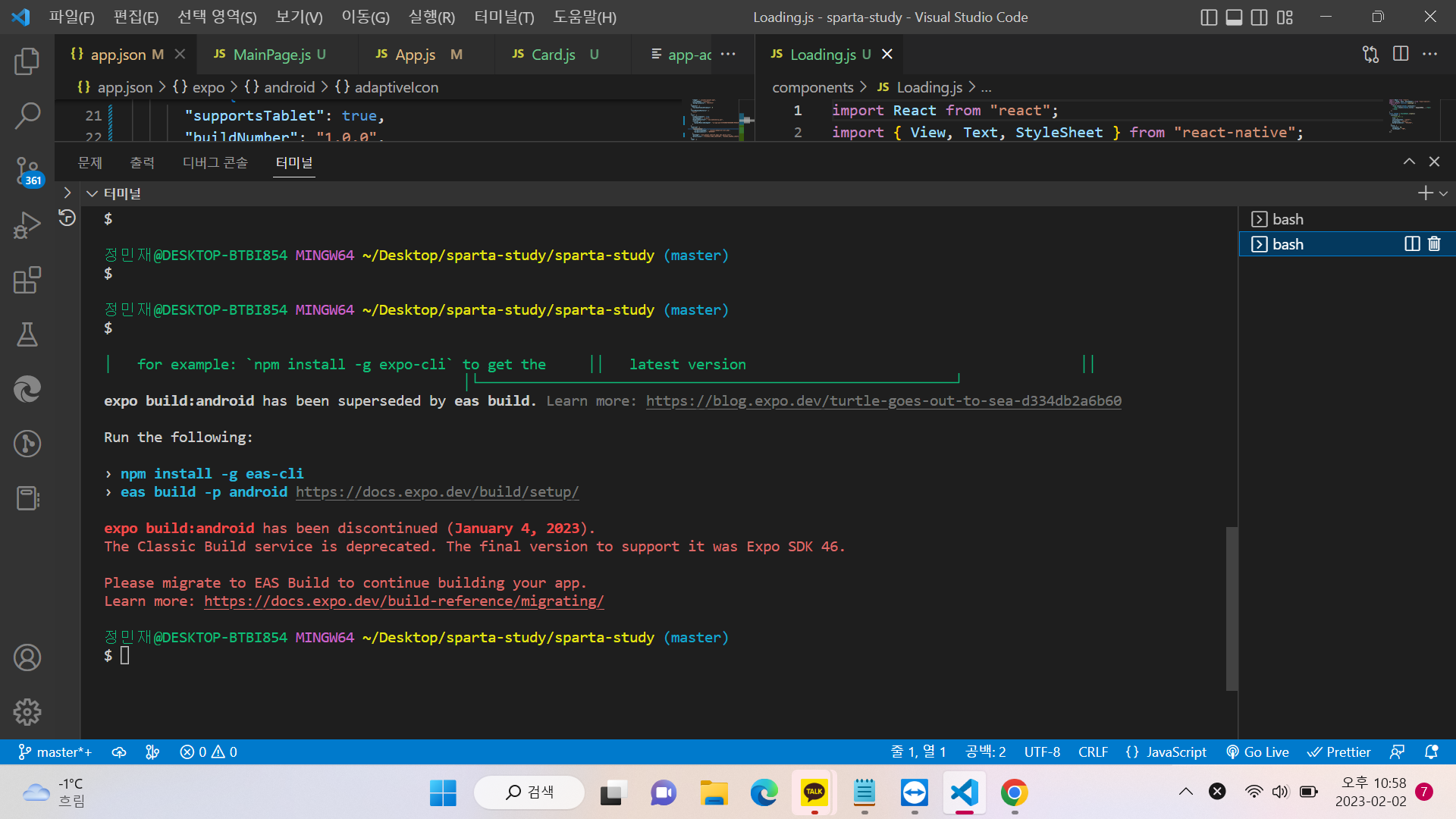Switch to the Card.js editor tab
The image size is (1456, 819).
click(555, 54)
